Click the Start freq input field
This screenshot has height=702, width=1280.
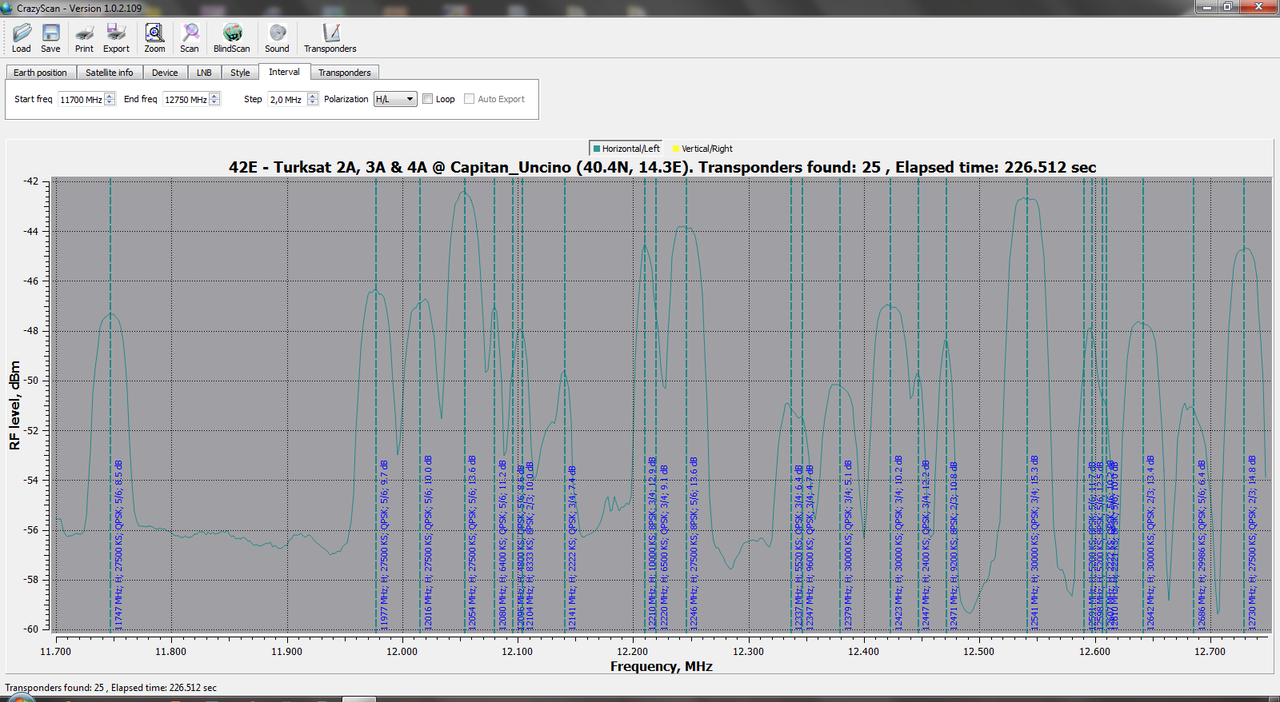81,99
